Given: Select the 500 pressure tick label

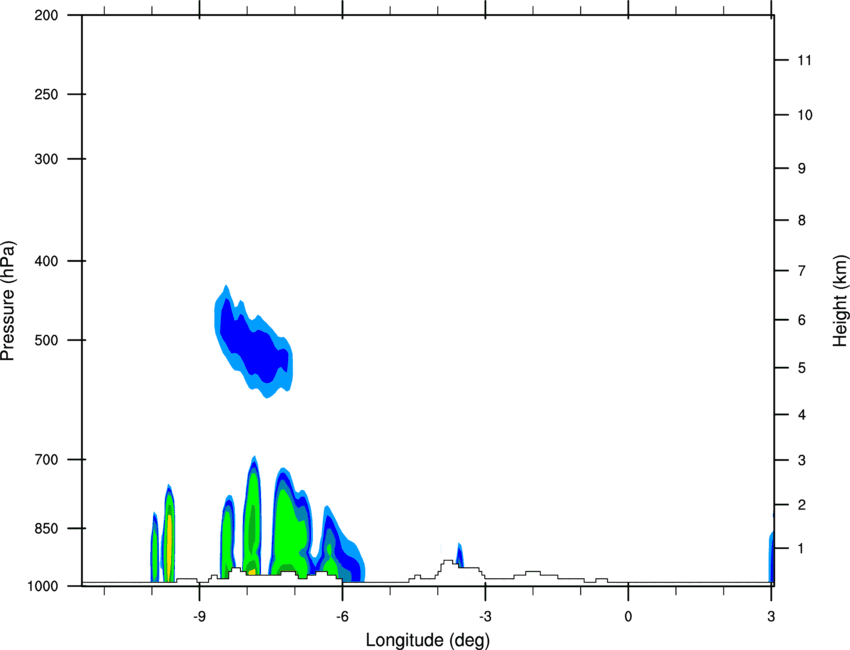Looking at the screenshot, I should click(46, 340).
